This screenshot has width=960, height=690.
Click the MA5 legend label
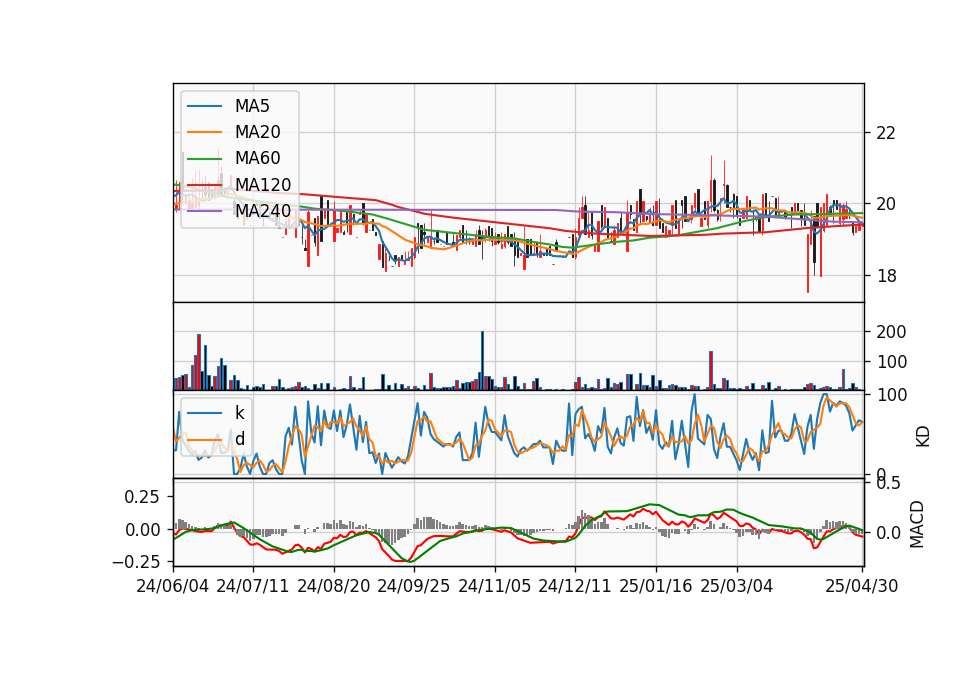252,106
